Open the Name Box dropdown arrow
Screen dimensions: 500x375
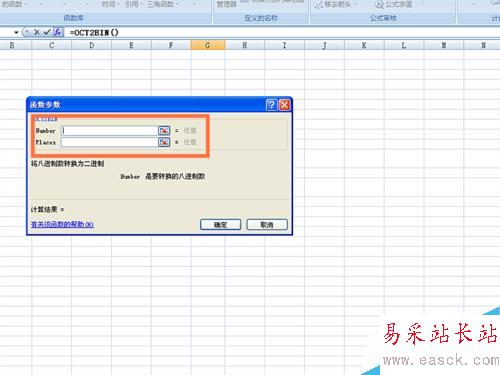[16, 33]
